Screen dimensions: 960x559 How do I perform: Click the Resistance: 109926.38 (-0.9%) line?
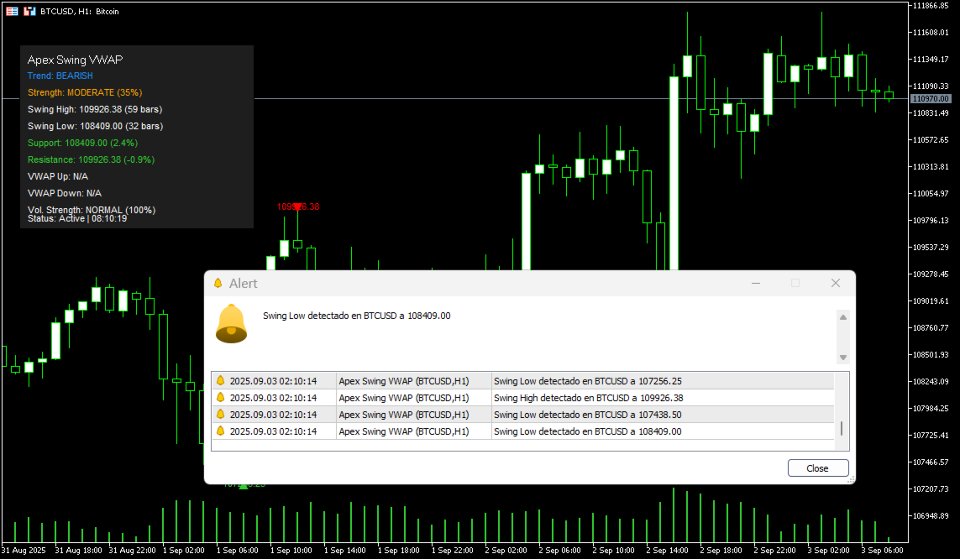pyautogui.click(x=91, y=159)
